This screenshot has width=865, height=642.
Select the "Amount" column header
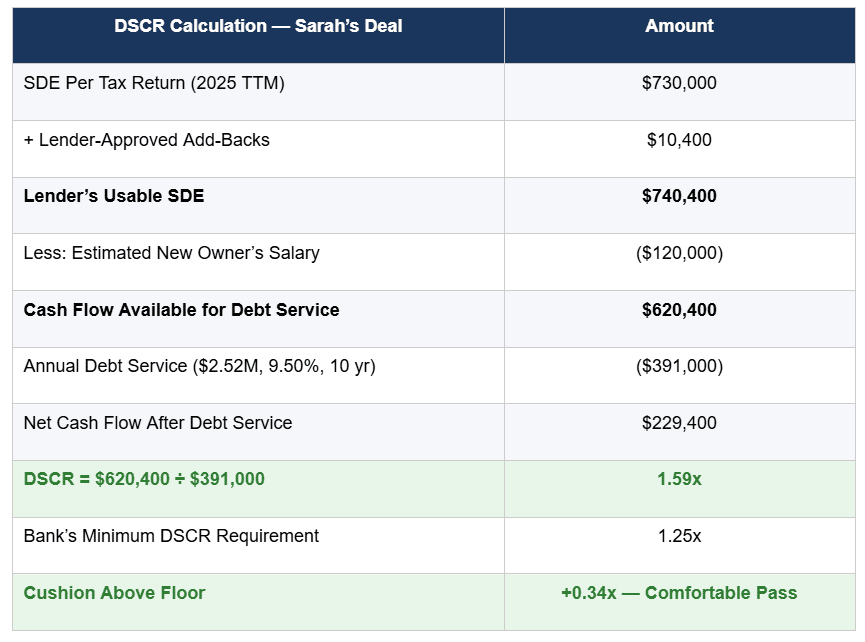[x=679, y=26]
